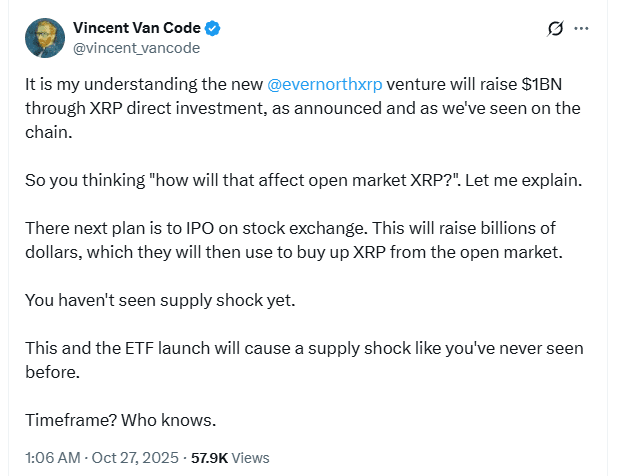Open the 57.9K view count
Screen dimensions: 617x476
[209, 458]
